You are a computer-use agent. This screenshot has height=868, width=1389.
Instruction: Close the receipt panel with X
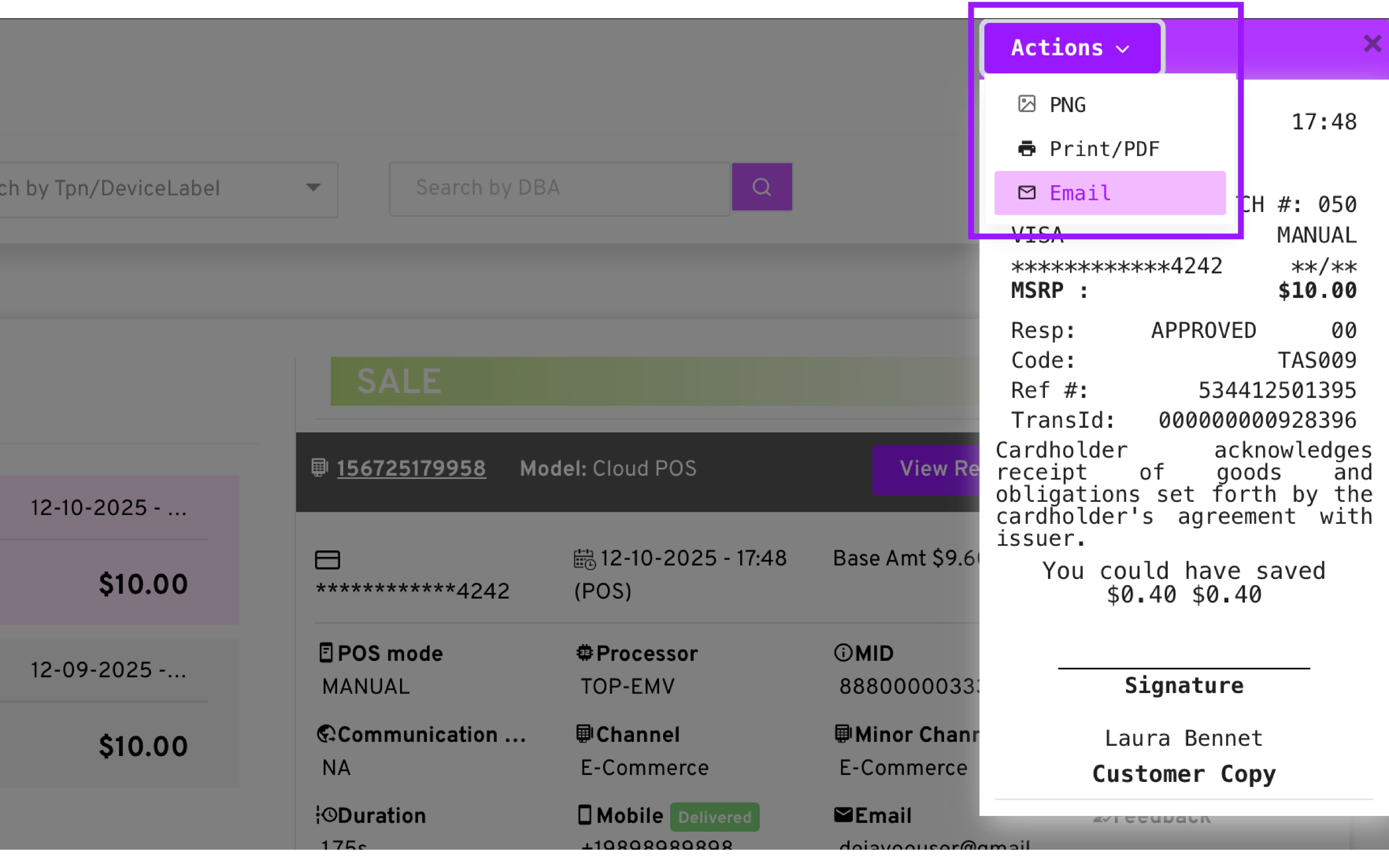pyautogui.click(x=1371, y=44)
